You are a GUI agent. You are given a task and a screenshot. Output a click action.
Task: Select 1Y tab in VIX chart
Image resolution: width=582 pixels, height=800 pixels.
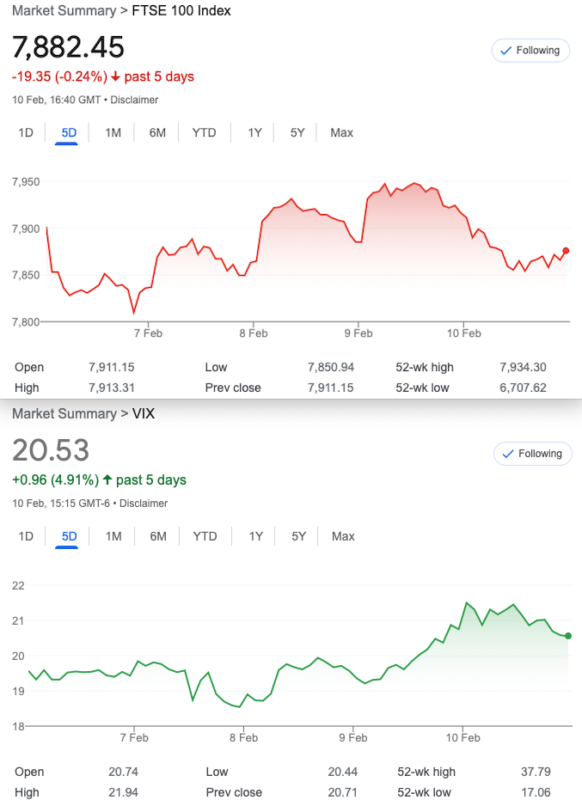[x=256, y=537]
